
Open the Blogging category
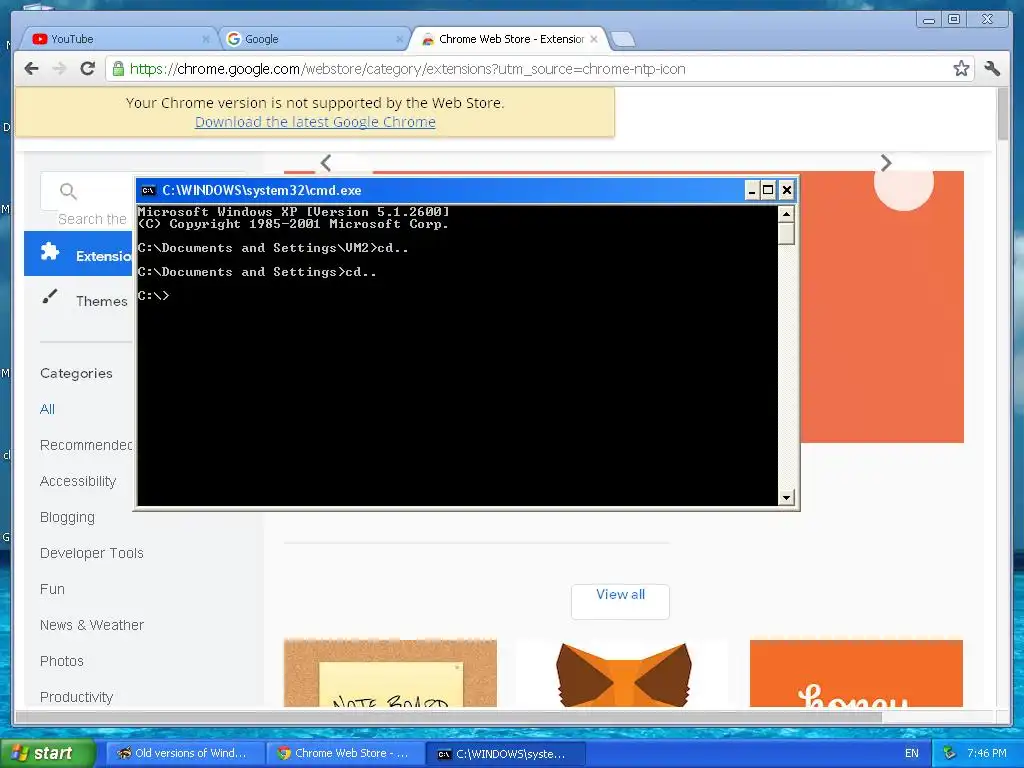tap(67, 517)
